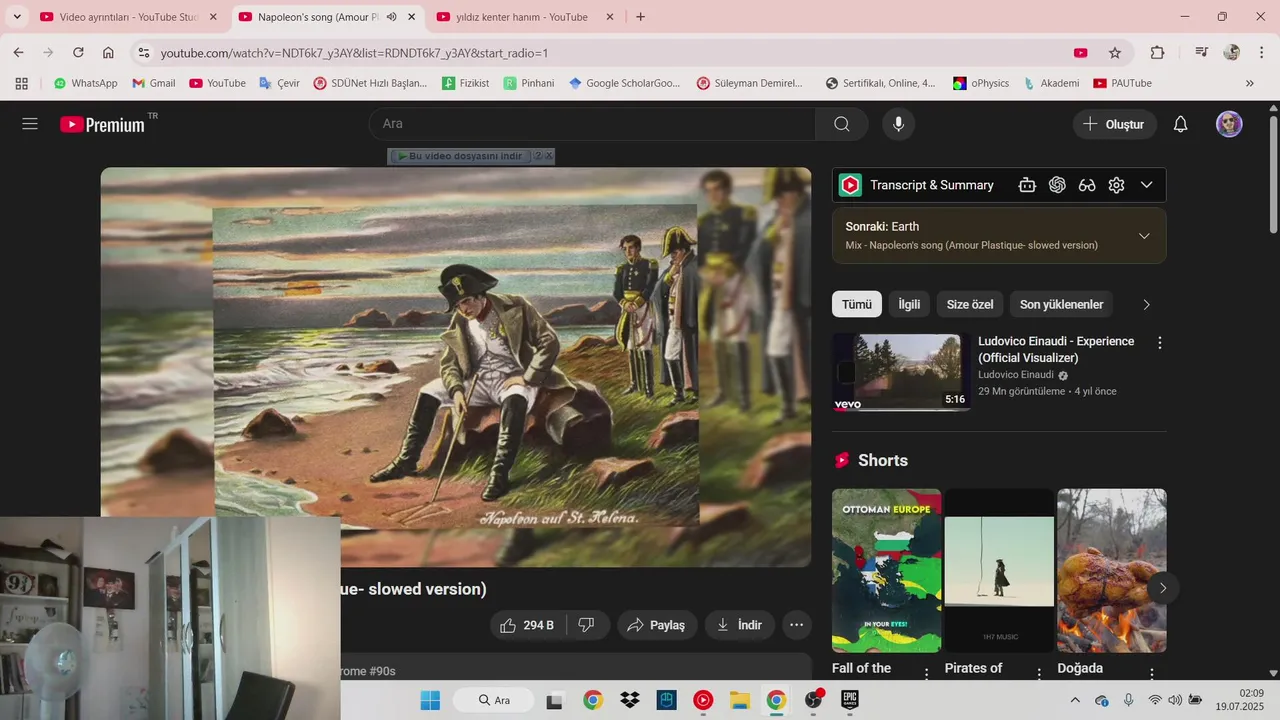Show more filter chips with right arrow
This screenshot has height=720, width=1280.
tap(1147, 305)
